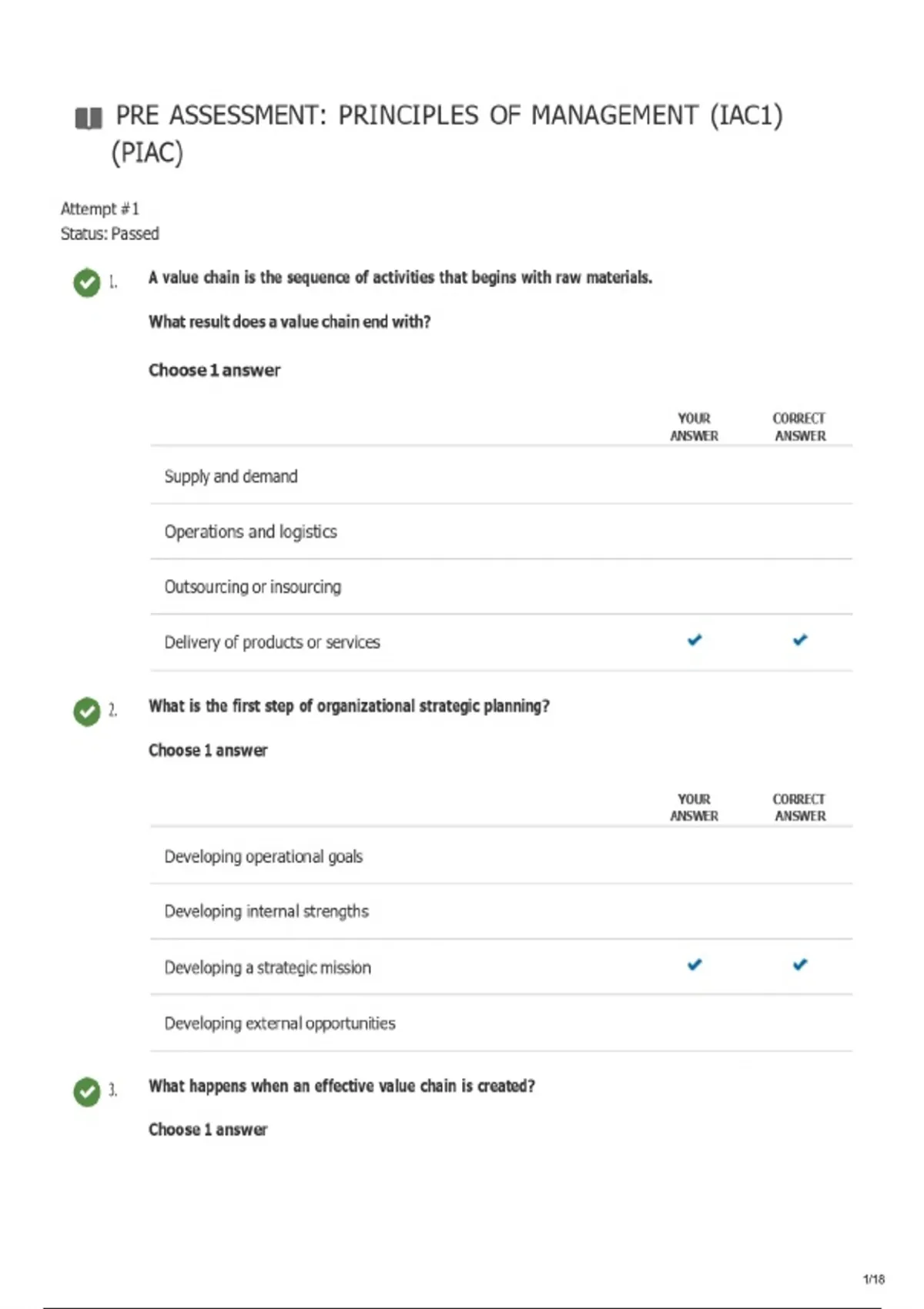The height and width of the screenshot is (1309, 924).
Task: Select Developing external opportunities option
Action: [501, 1023]
